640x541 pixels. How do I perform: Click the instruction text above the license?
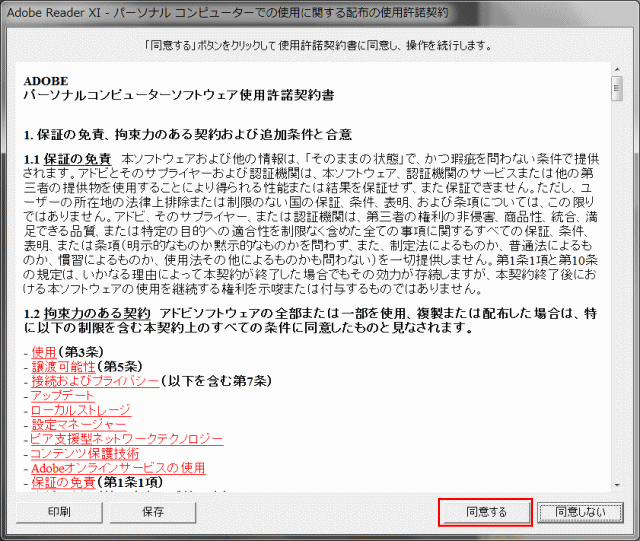pyautogui.click(x=318, y=45)
